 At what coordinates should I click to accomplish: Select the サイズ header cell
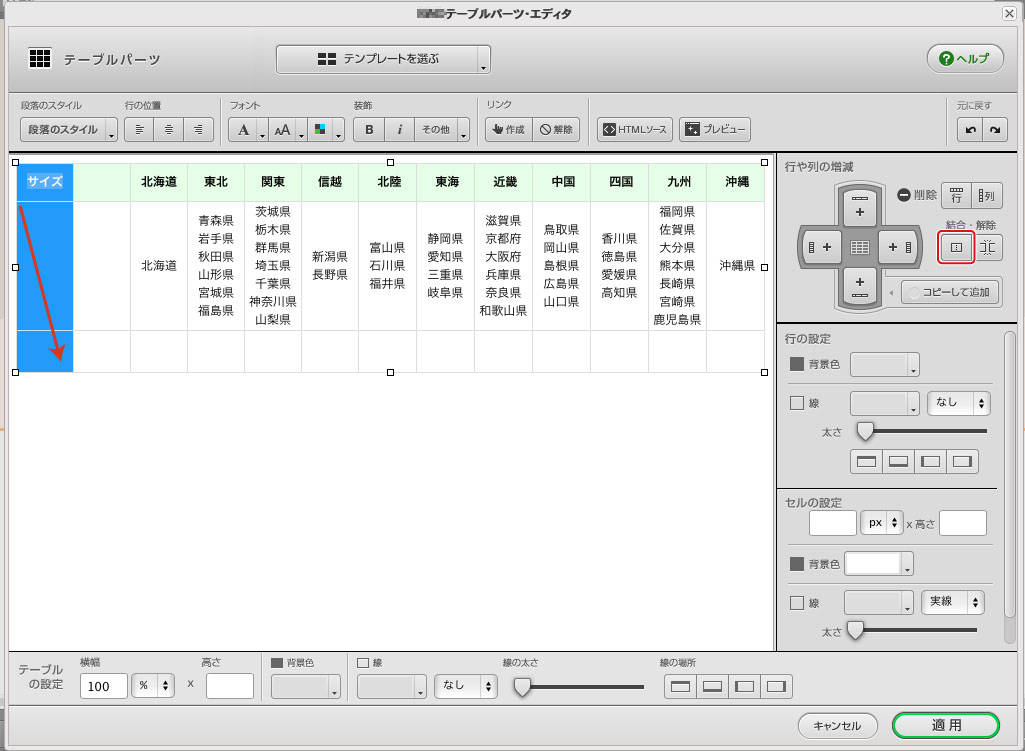click(45, 182)
